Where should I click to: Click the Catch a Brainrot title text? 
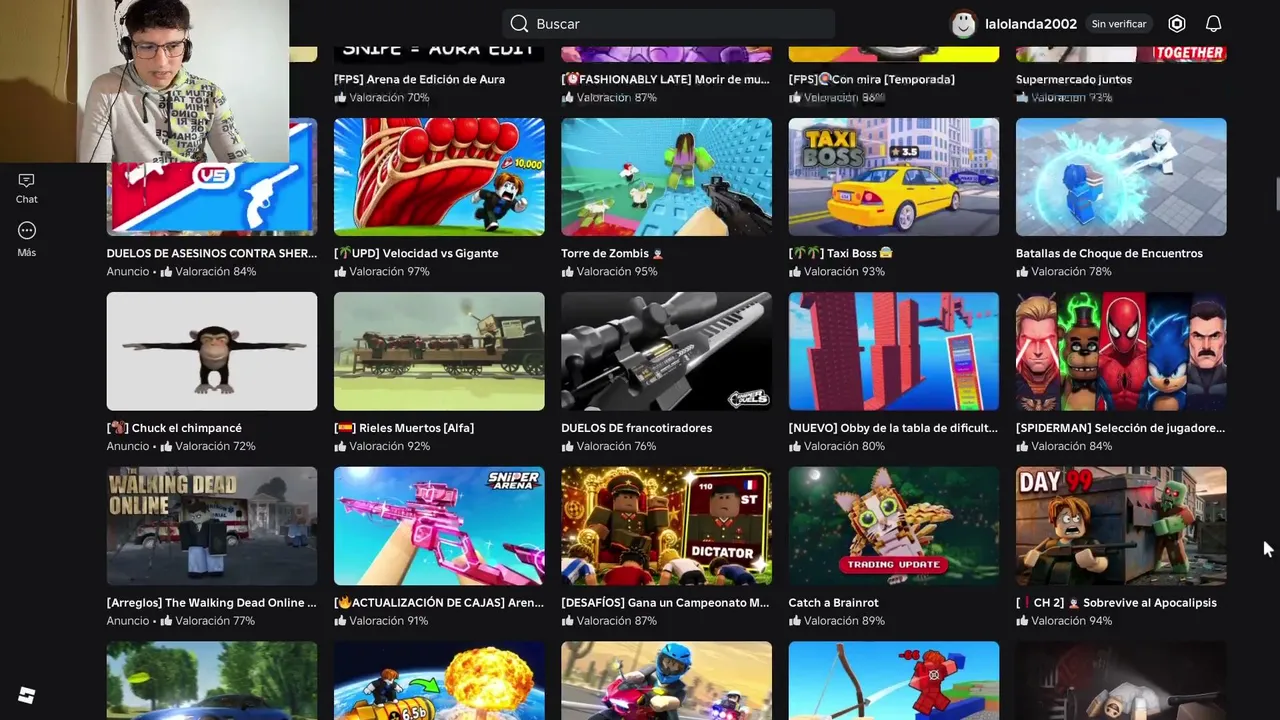(x=834, y=603)
